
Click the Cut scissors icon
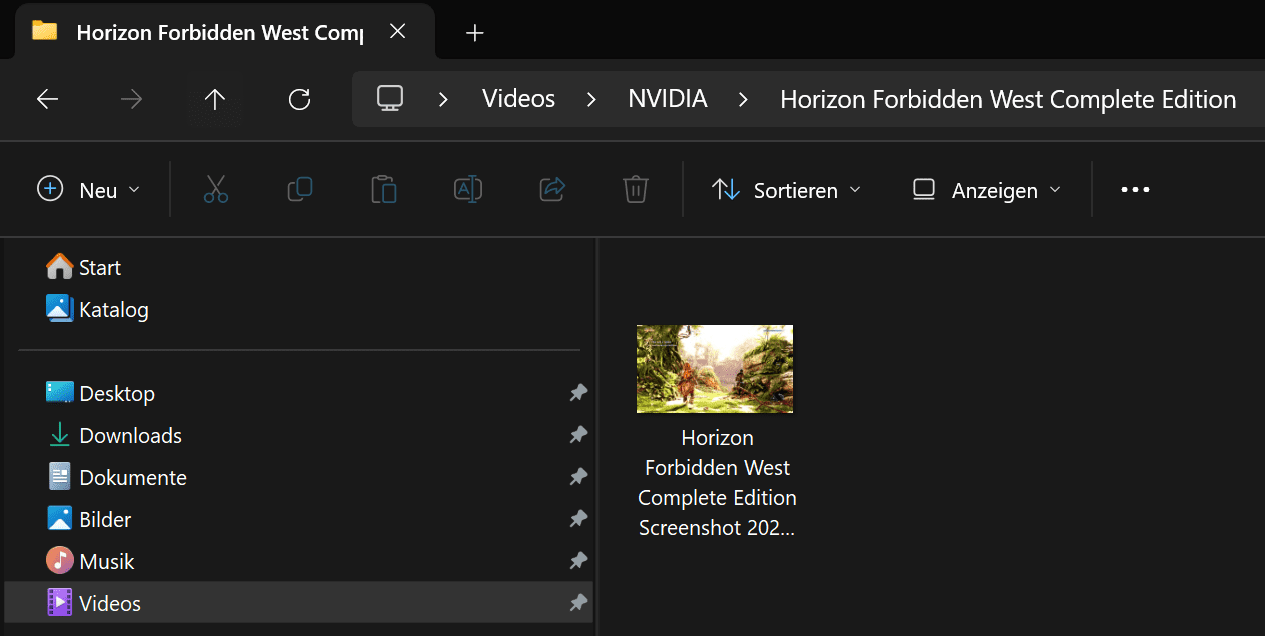[x=216, y=189]
